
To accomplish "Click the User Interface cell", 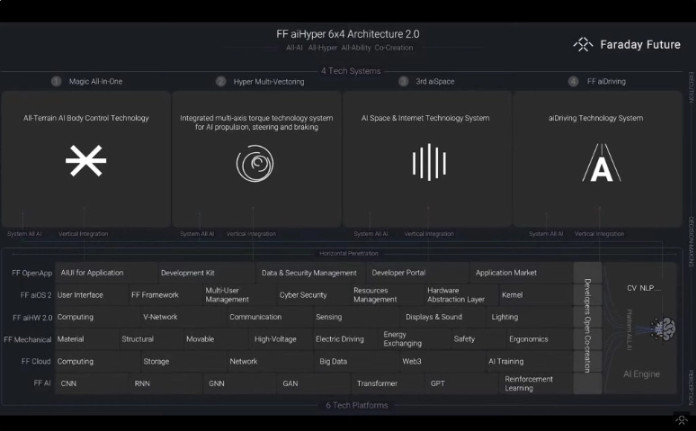I will point(92,295).
